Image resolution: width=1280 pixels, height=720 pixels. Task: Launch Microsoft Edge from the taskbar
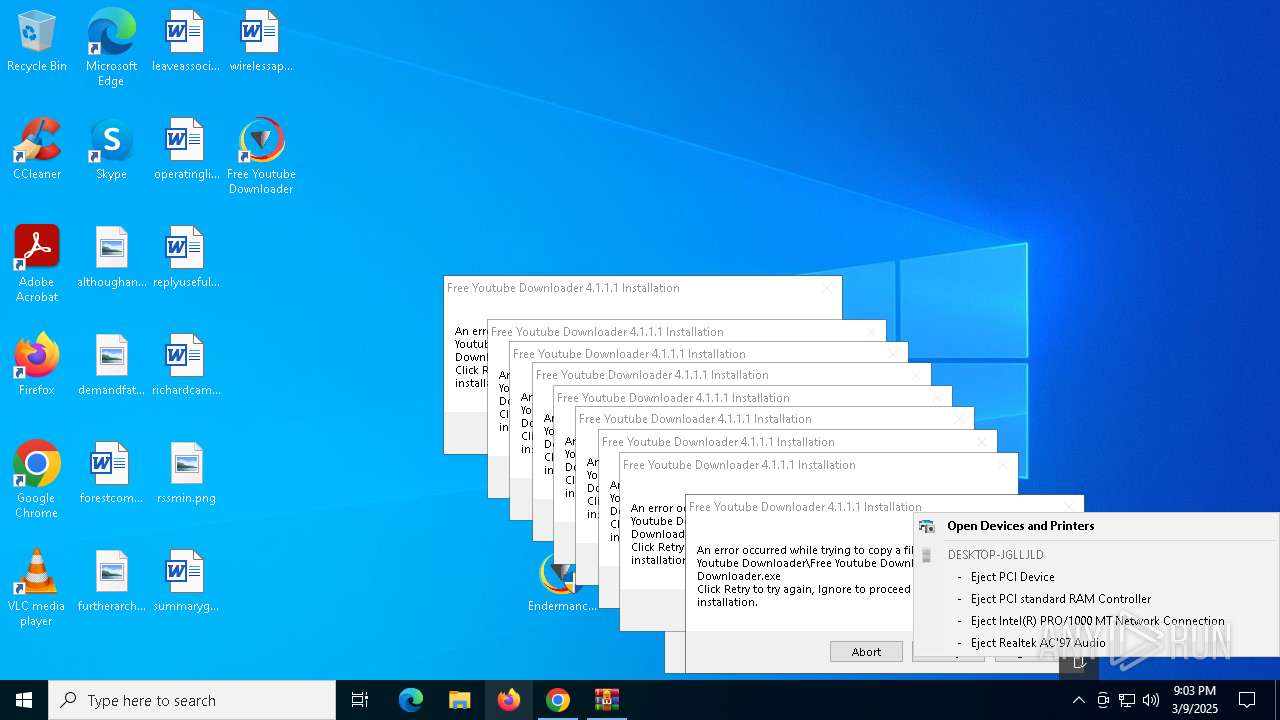pyautogui.click(x=411, y=700)
